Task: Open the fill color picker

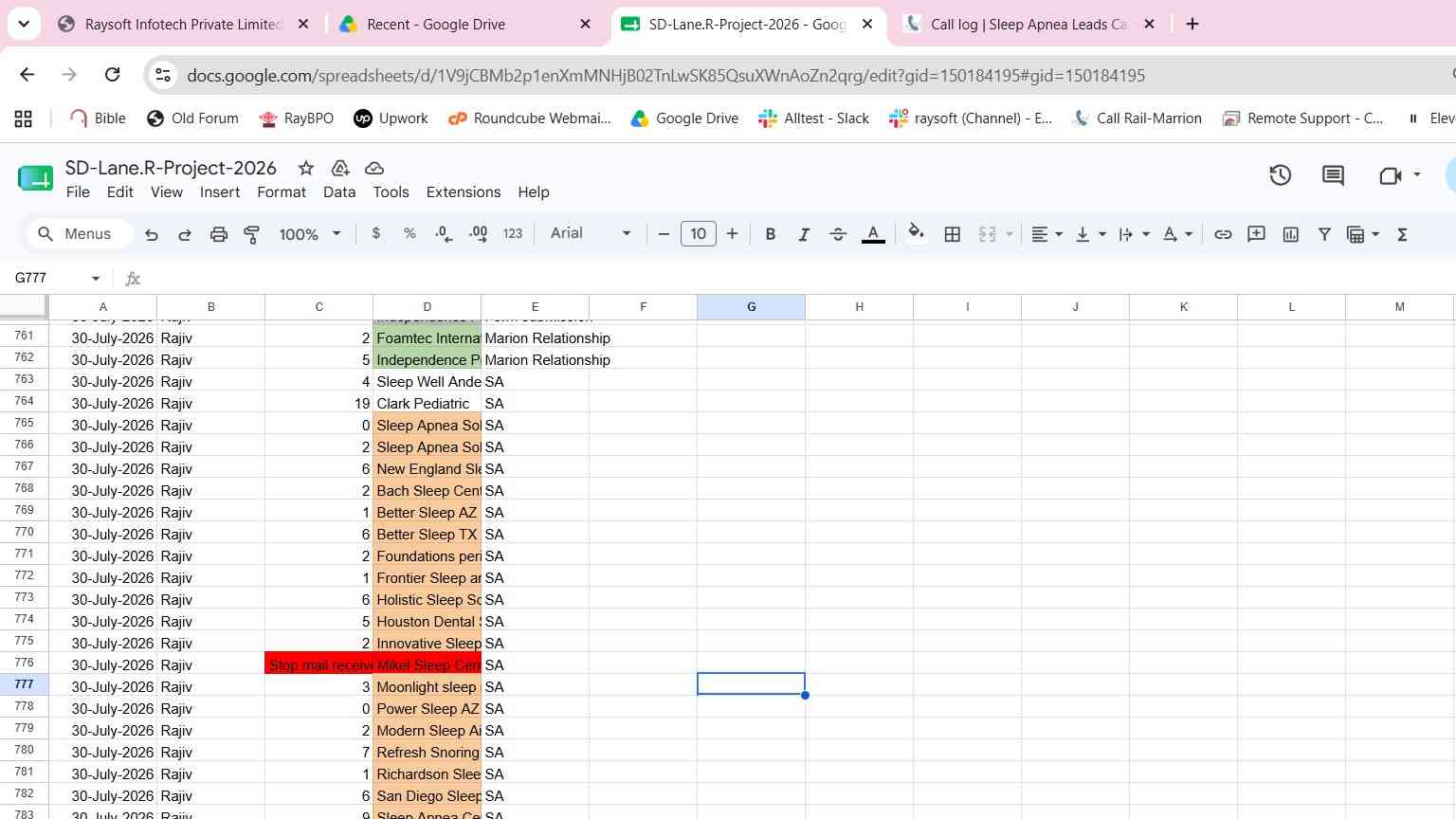Action: coord(916,234)
